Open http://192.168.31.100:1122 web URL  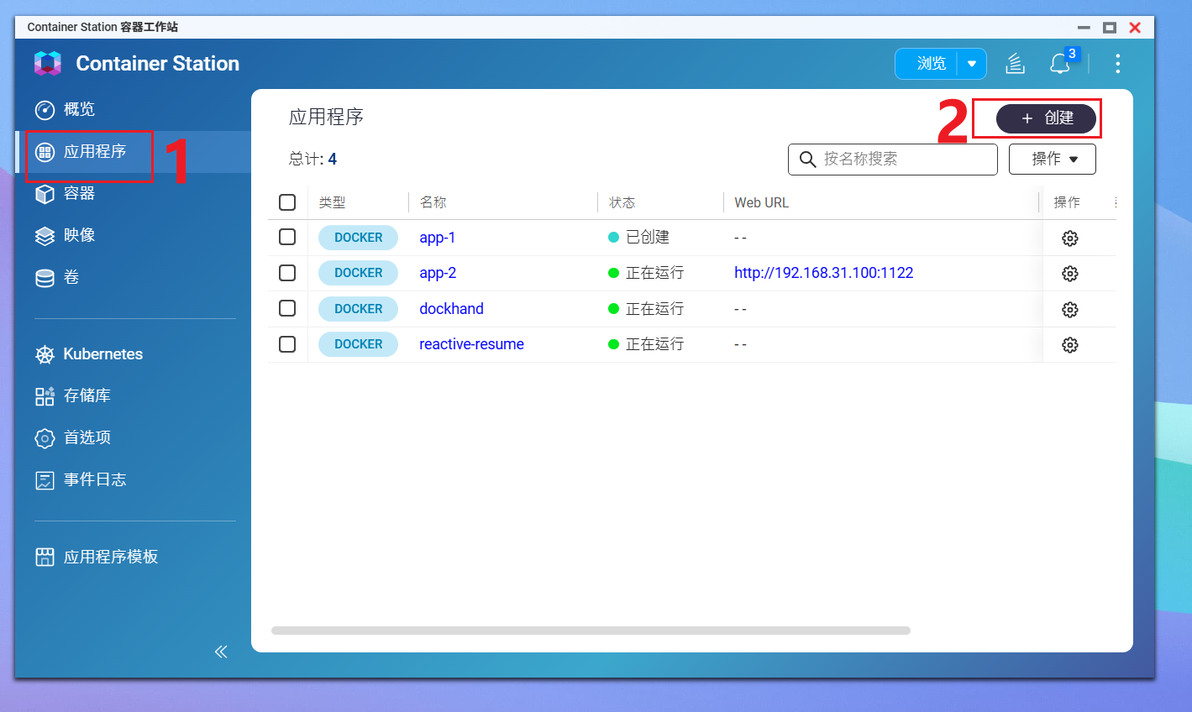(823, 273)
